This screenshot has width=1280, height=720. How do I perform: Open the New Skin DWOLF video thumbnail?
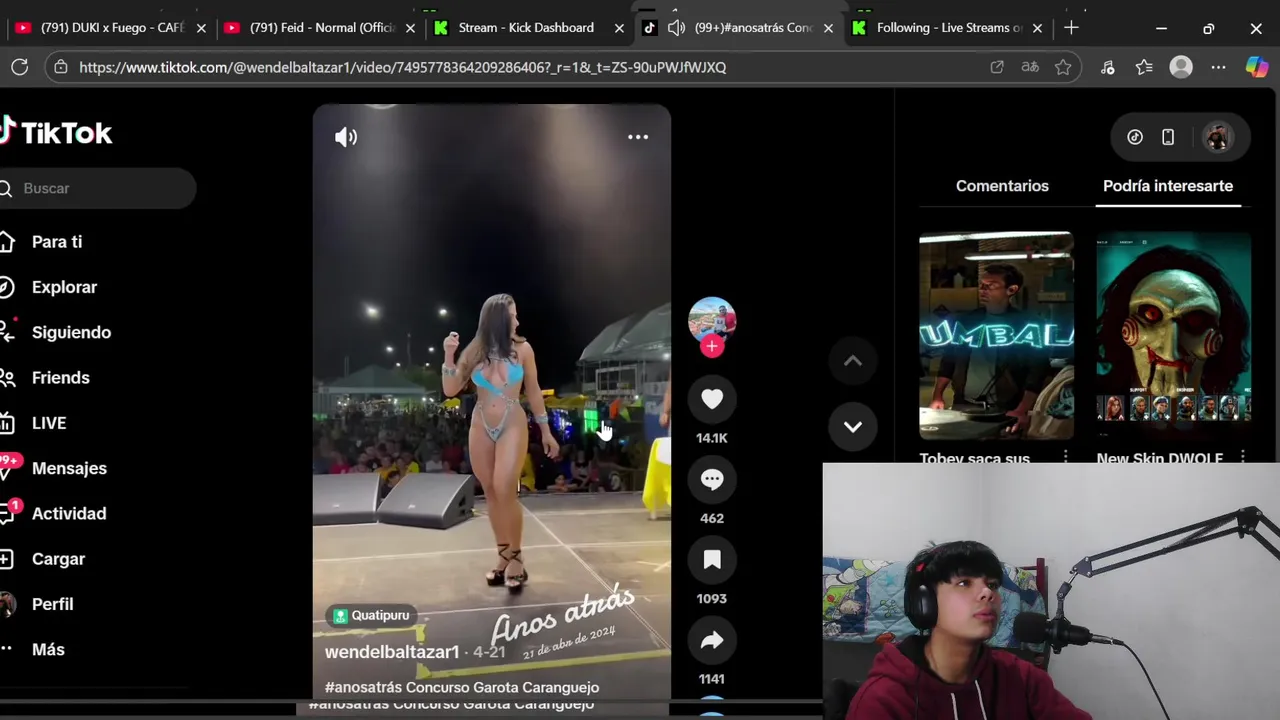[1174, 336]
